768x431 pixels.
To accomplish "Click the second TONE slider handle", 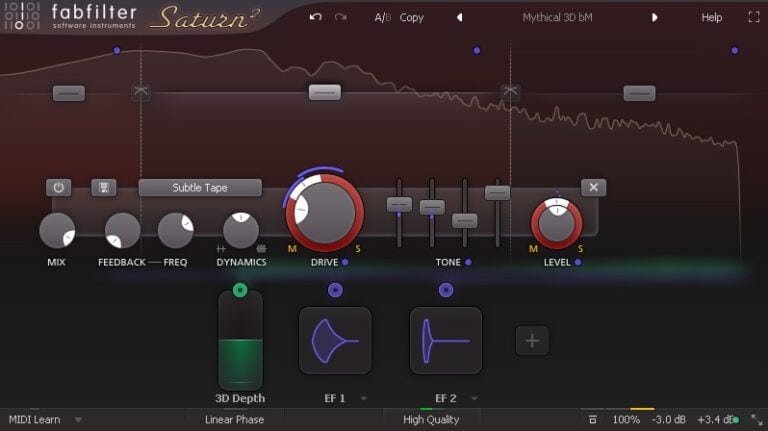I will click(x=432, y=207).
